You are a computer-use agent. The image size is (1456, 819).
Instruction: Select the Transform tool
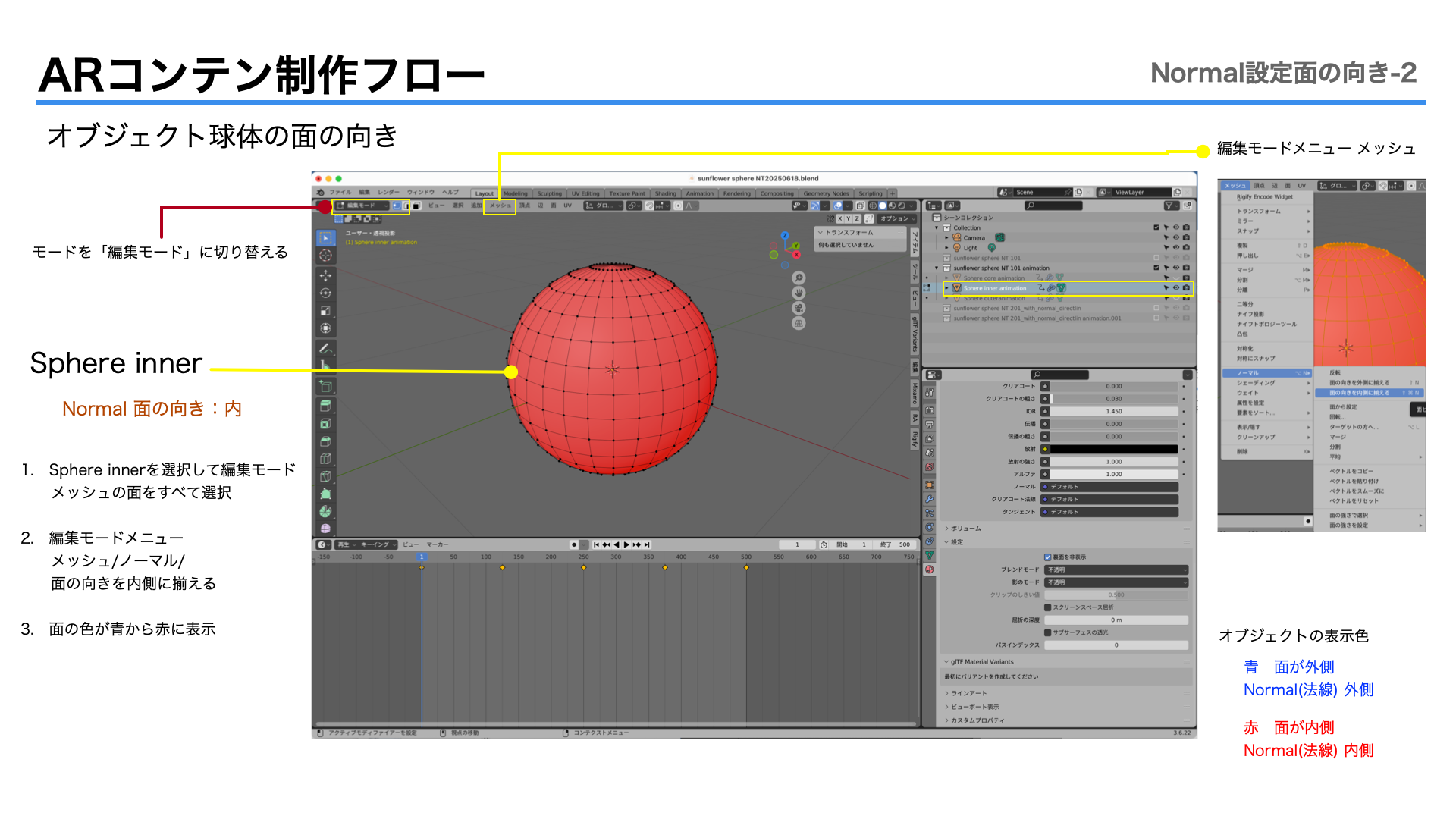click(325, 328)
